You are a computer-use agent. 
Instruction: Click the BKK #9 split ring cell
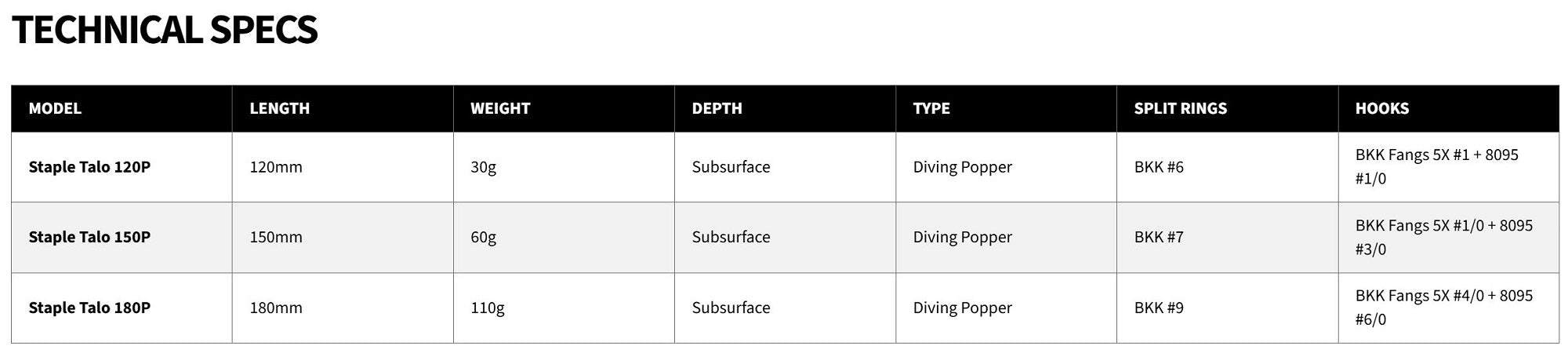click(1158, 308)
